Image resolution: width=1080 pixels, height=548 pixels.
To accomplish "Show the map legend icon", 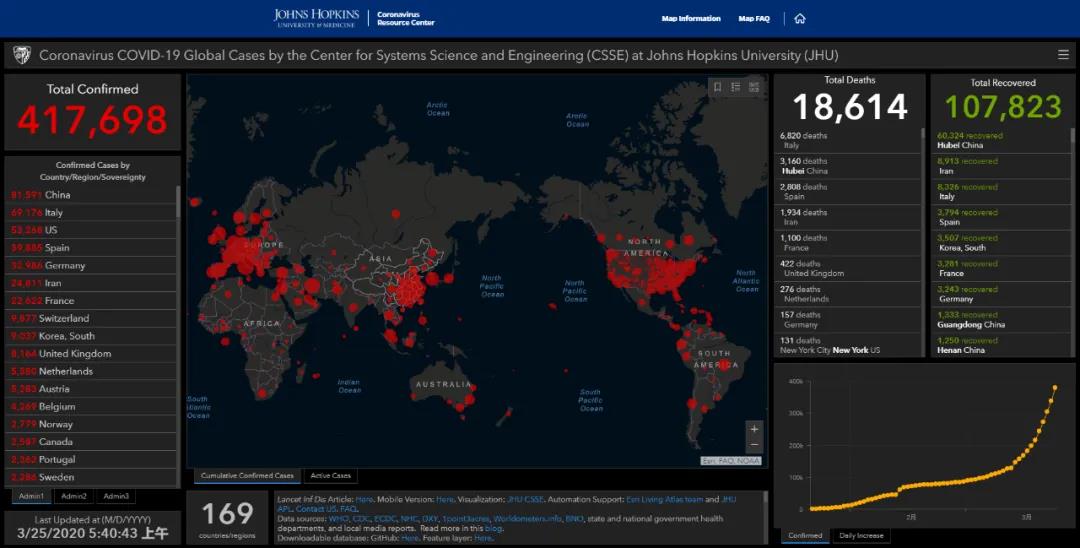I will 735,87.
